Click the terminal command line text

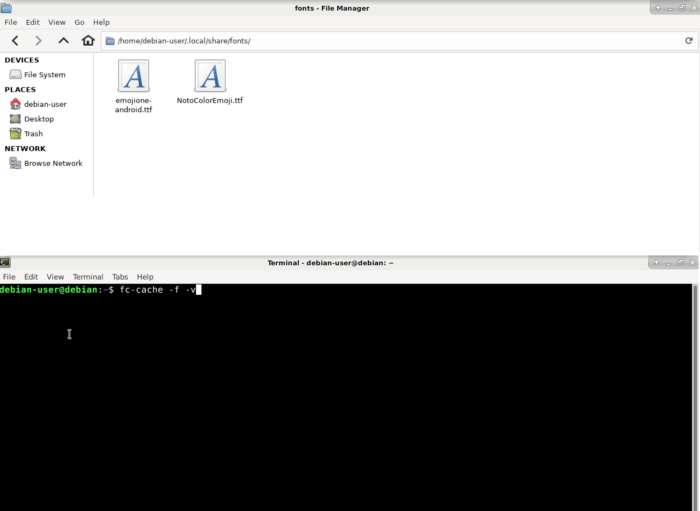click(x=158, y=290)
